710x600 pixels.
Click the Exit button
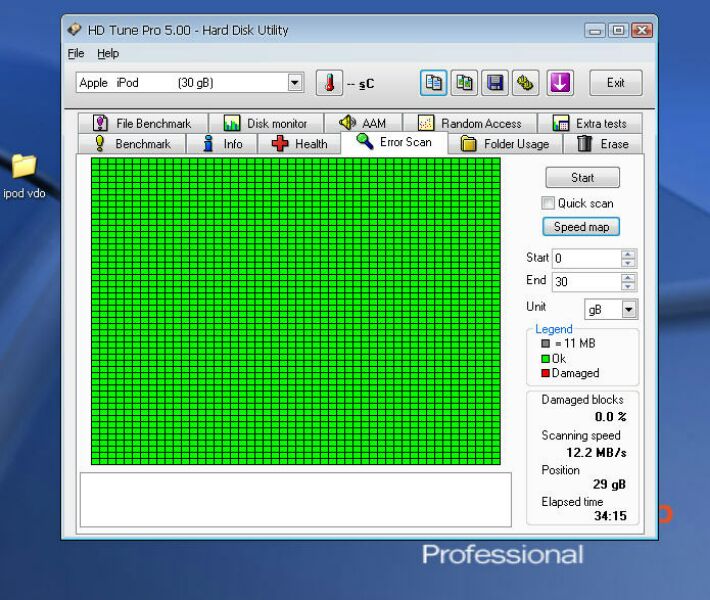(x=615, y=83)
